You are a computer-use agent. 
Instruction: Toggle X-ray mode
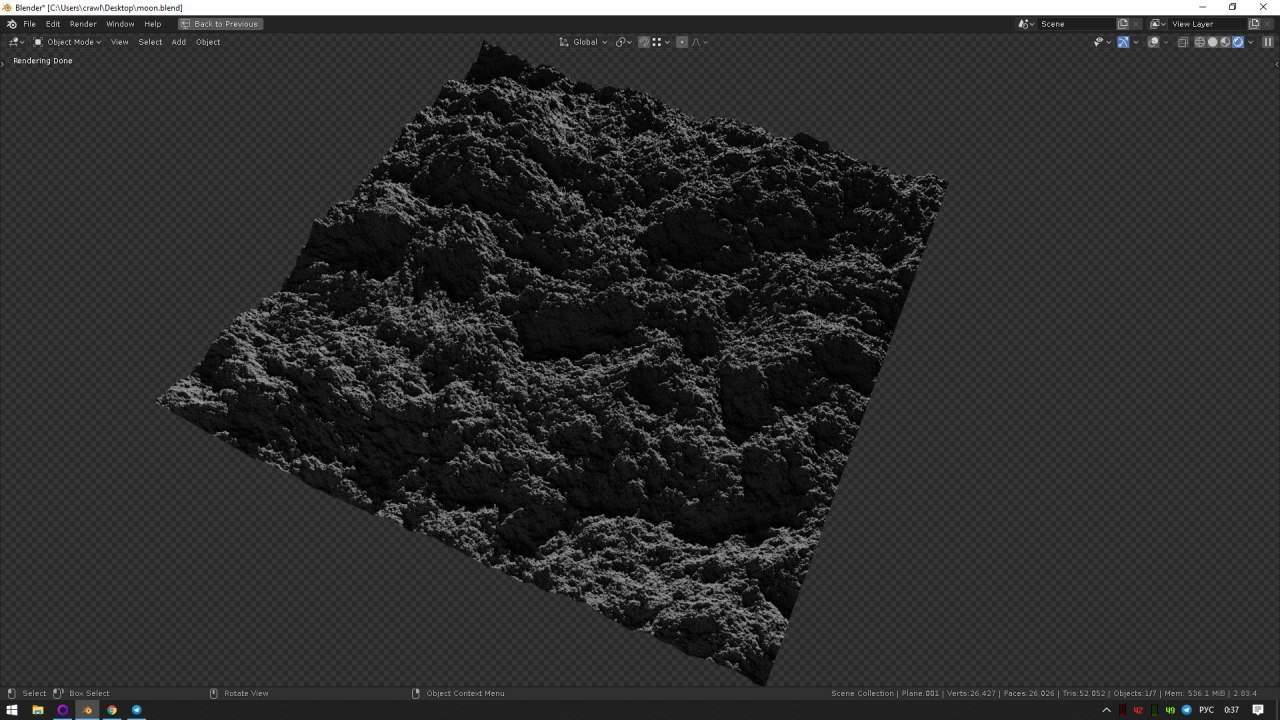click(1183, 42)
